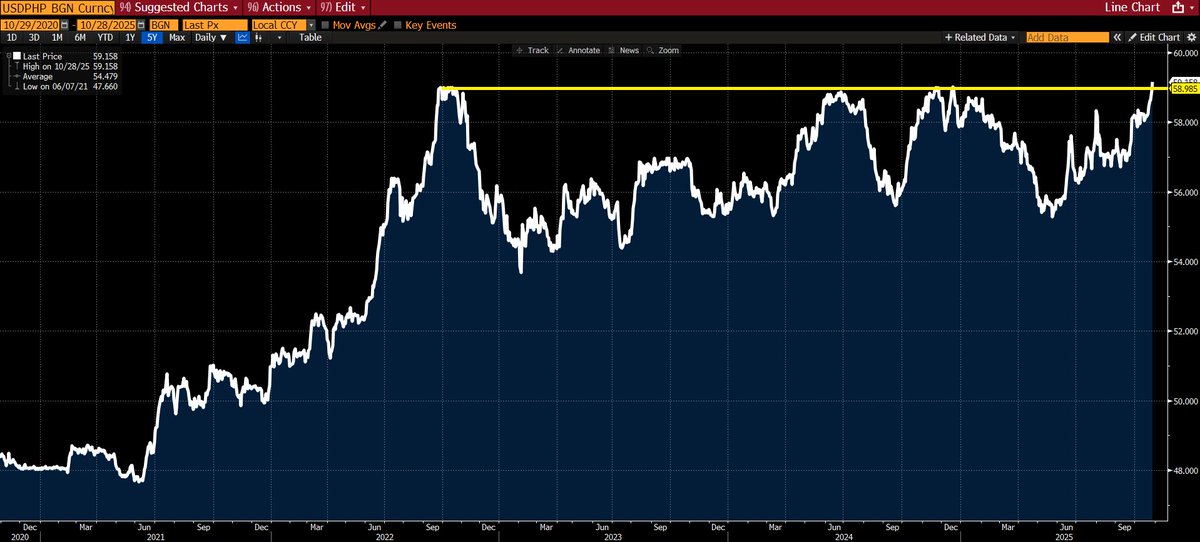The width and height of the screenshot is (1200, 542).
Task: Click the Last Px field
Action: tap(215, 25)
